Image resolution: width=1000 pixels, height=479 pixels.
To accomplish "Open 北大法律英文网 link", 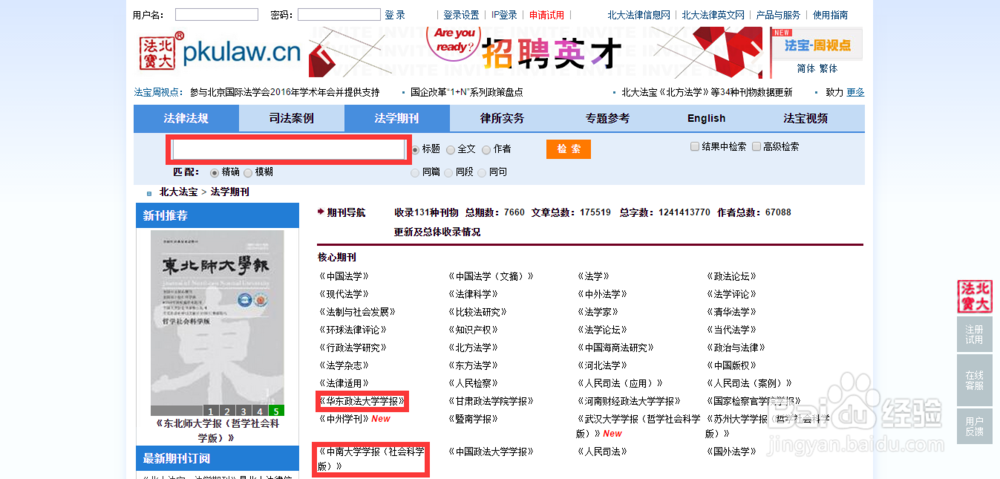I will click(713, 15).
